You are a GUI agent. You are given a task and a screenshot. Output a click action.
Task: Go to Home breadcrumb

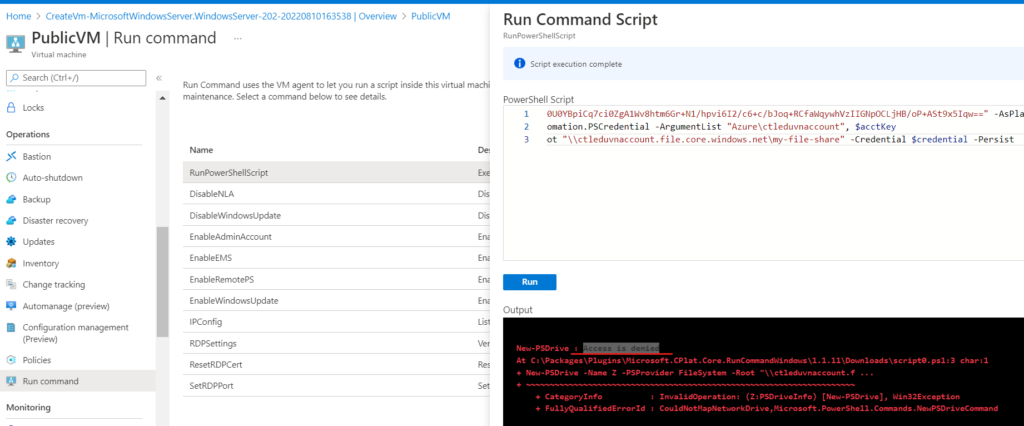(x=18, y=16)
